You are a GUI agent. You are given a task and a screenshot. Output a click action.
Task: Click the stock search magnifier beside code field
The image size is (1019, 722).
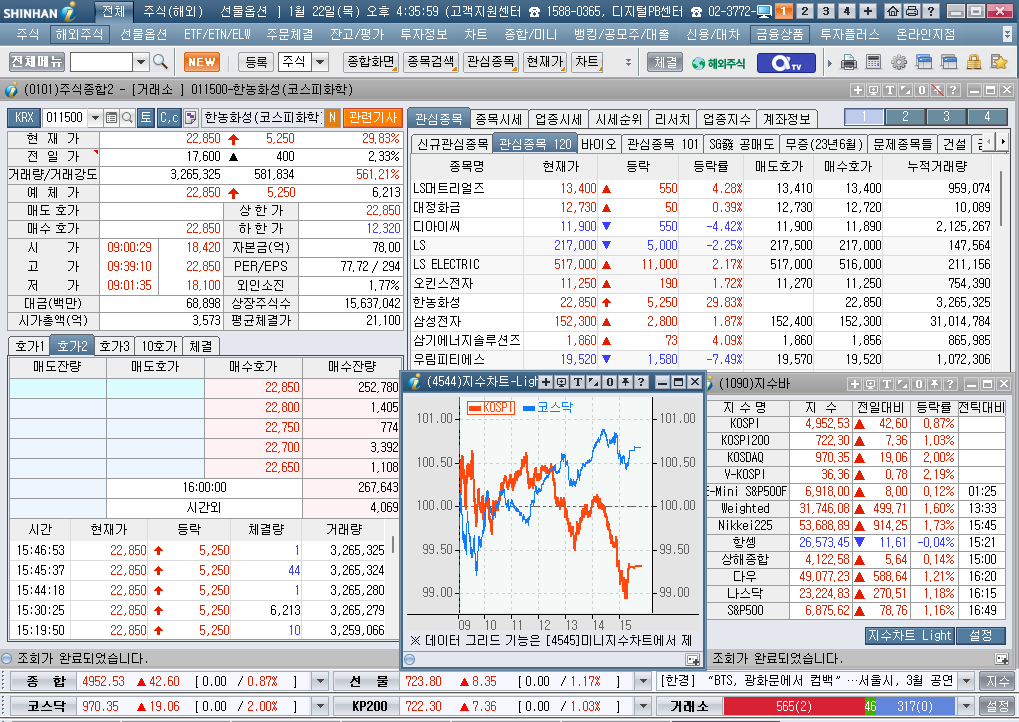pos(127,118)
